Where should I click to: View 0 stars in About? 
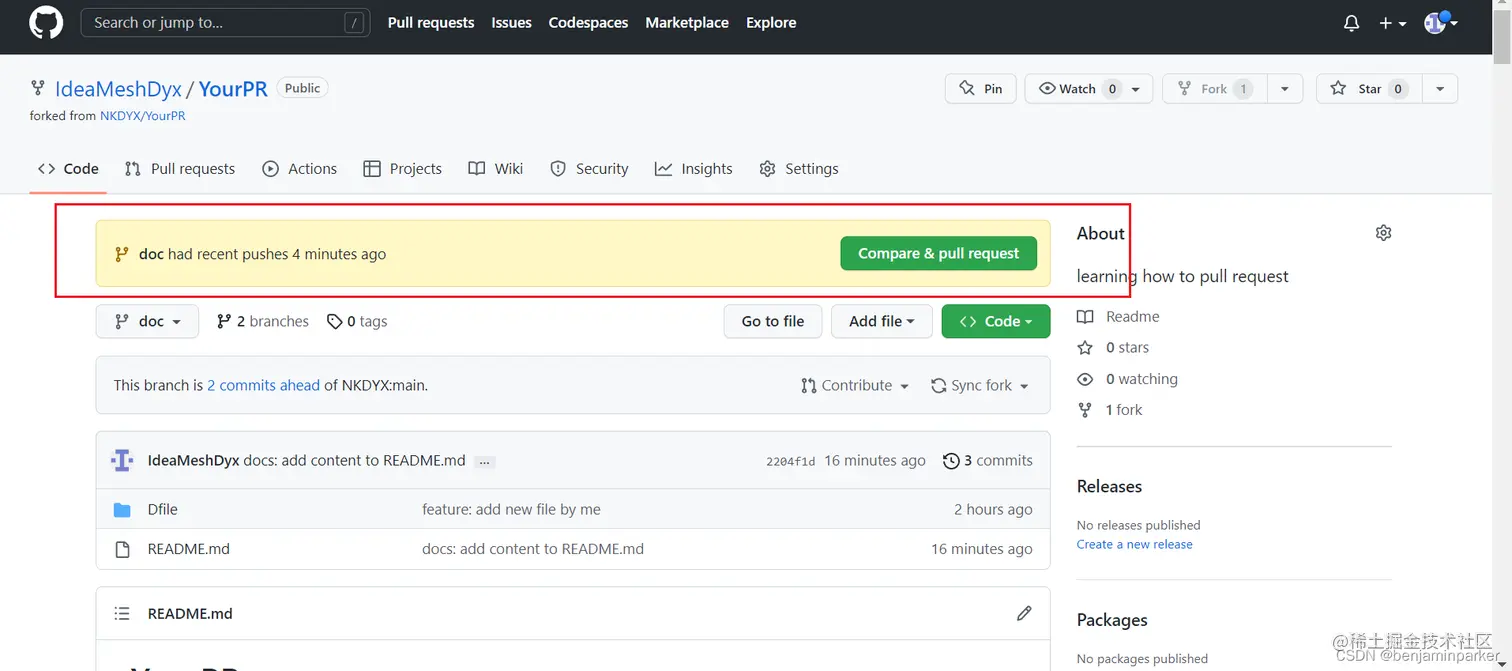point(1113,348)
